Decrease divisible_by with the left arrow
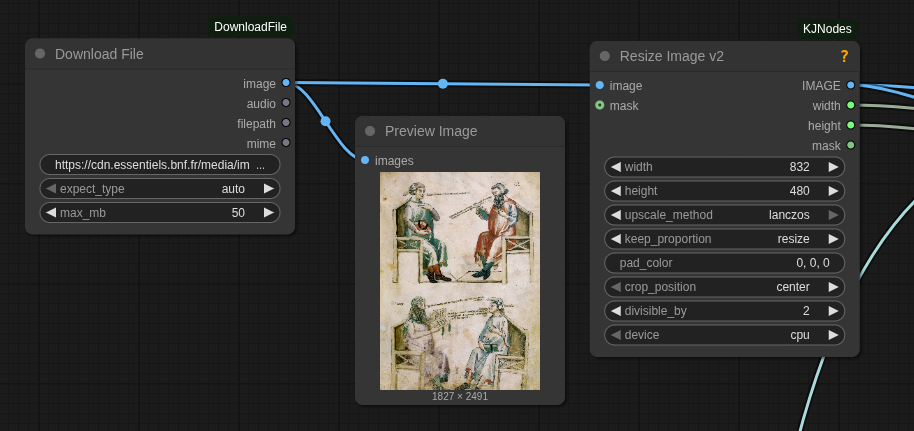 tap(616, 311)
